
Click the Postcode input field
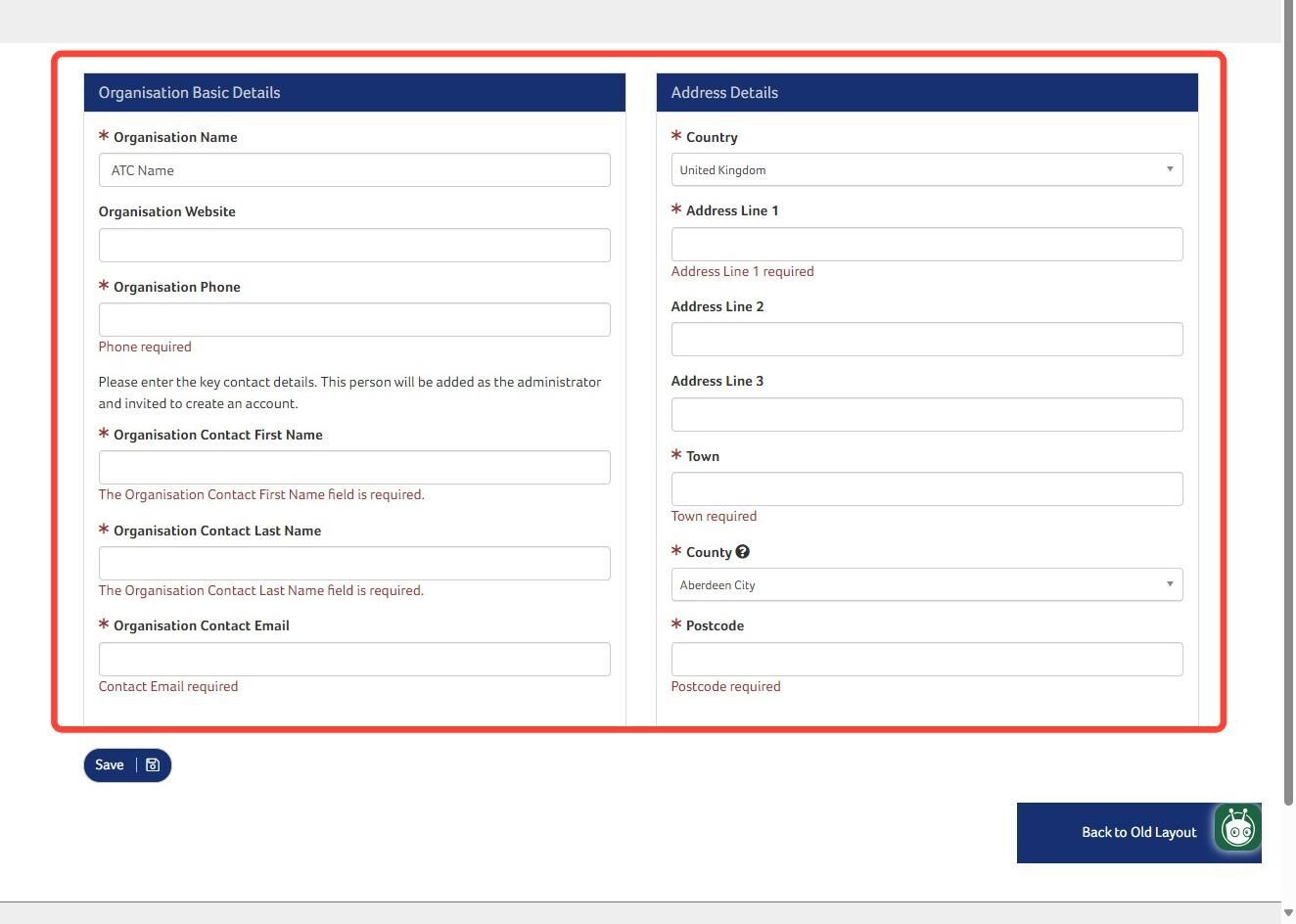tap(926, 659)
